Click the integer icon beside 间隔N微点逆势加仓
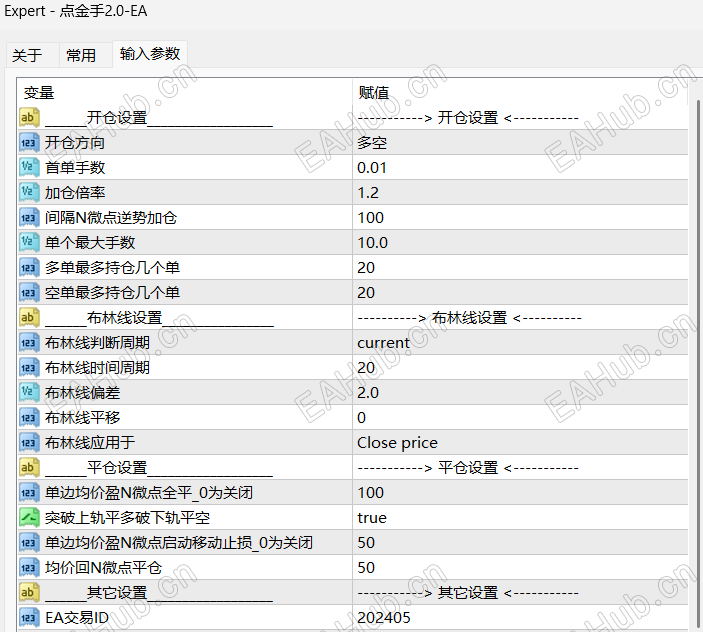 pyautogui.click(x=30, y=218)
